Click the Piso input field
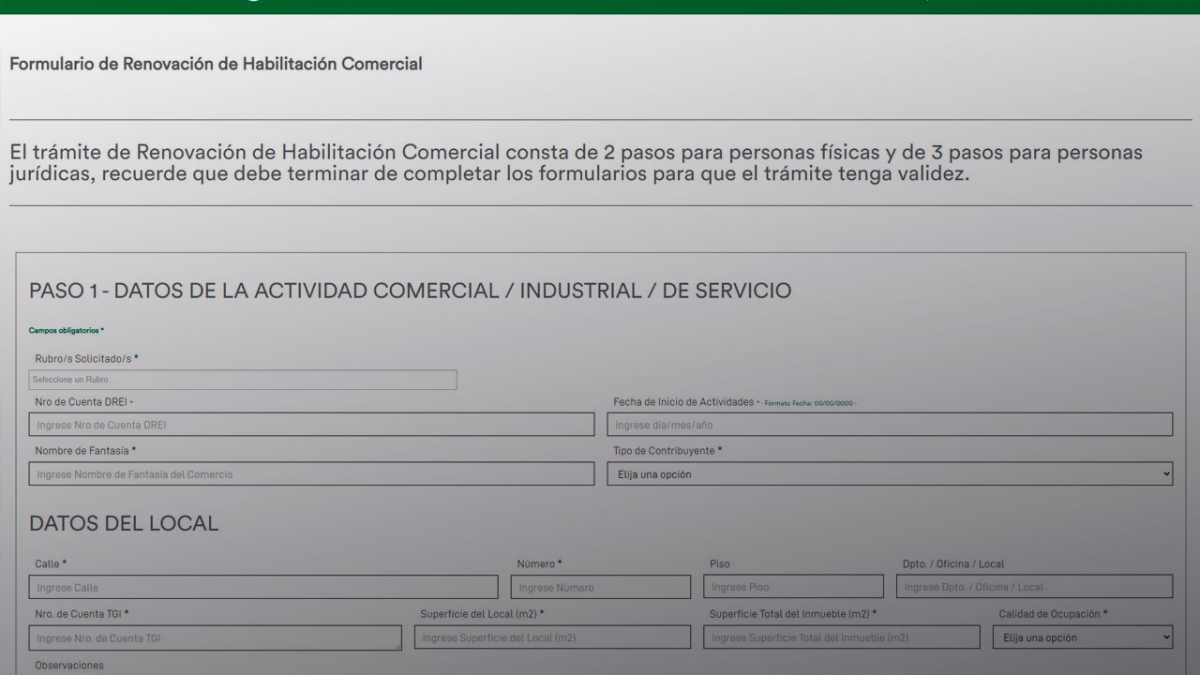 coord(794,587)
